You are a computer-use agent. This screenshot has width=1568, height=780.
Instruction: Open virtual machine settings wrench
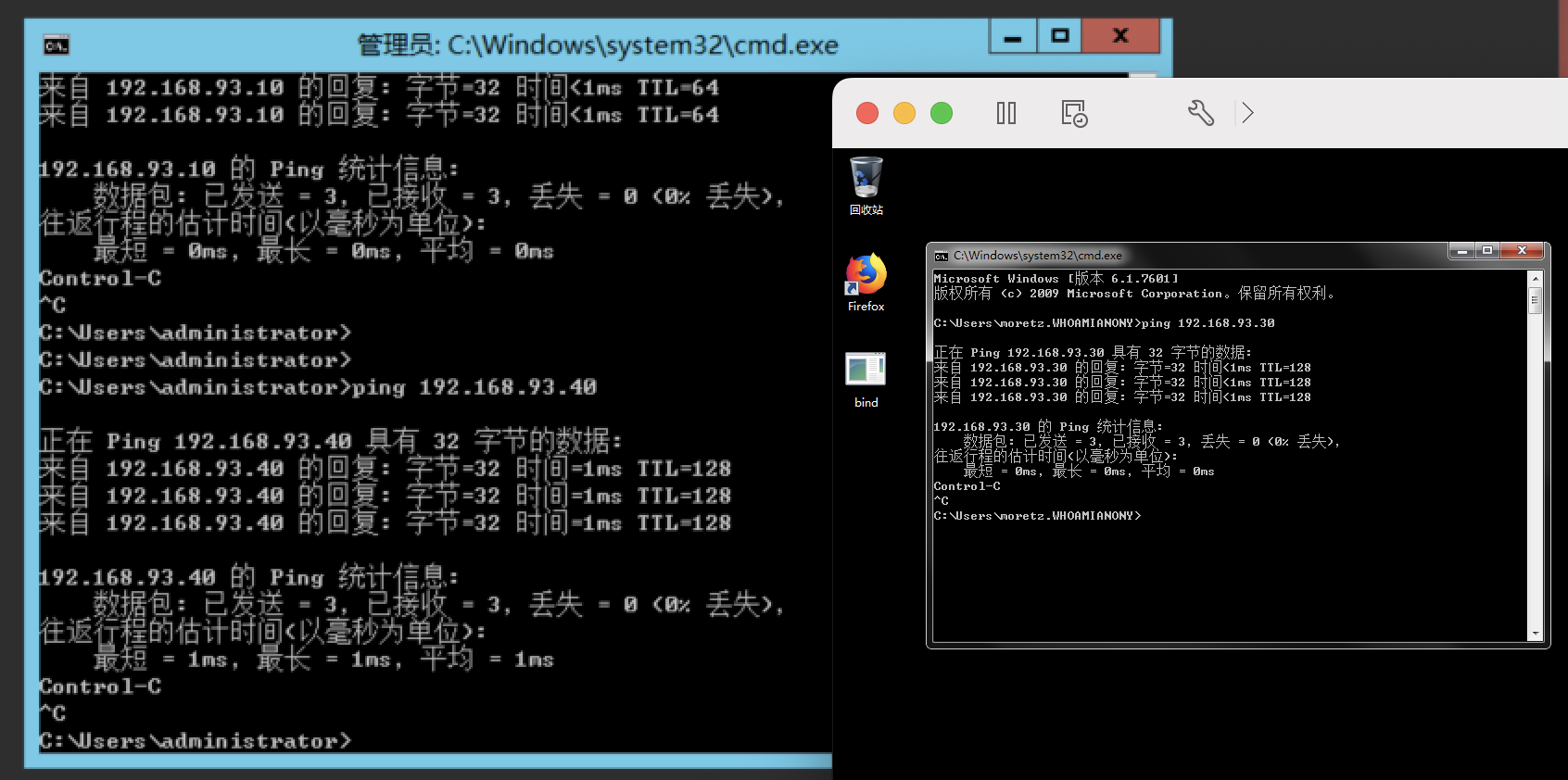(x=1200, y=113)
